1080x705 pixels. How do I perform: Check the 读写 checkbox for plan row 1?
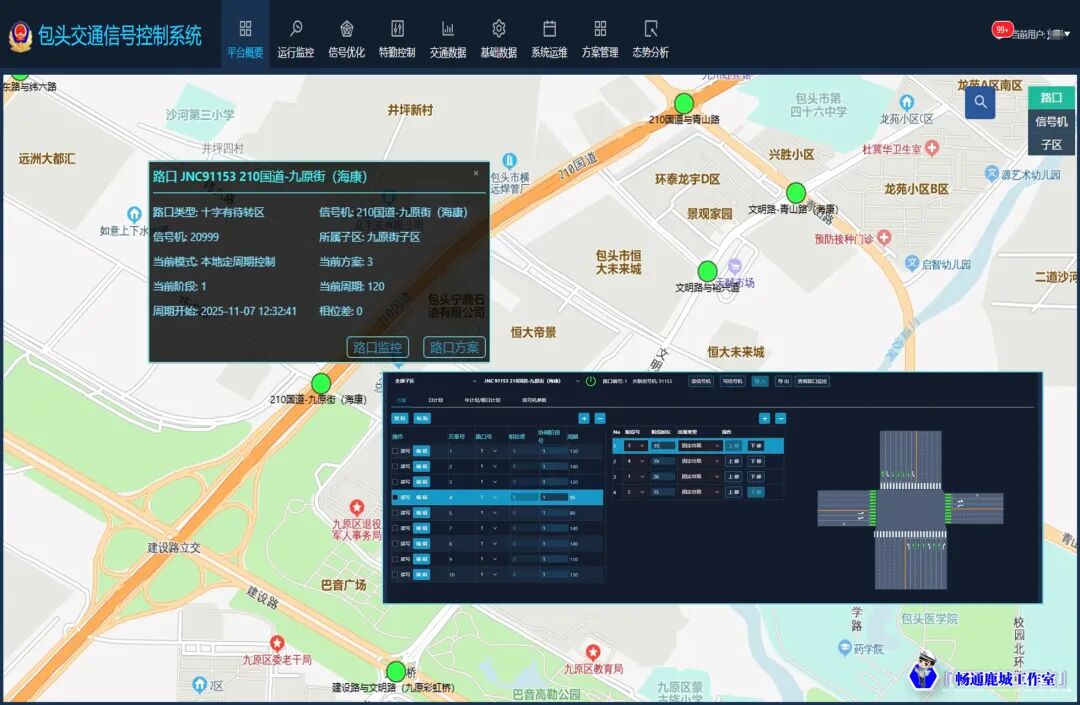coord(395,451)
